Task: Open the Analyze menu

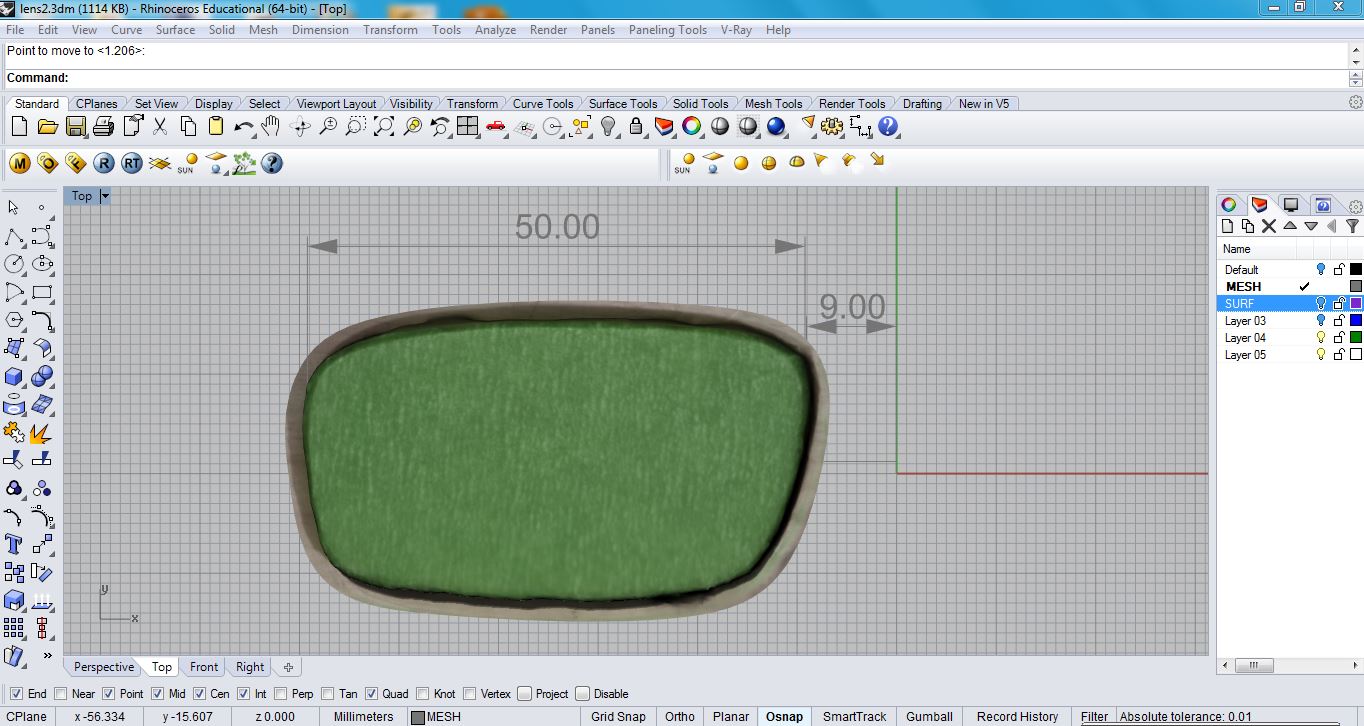Action: coord(495,30)
